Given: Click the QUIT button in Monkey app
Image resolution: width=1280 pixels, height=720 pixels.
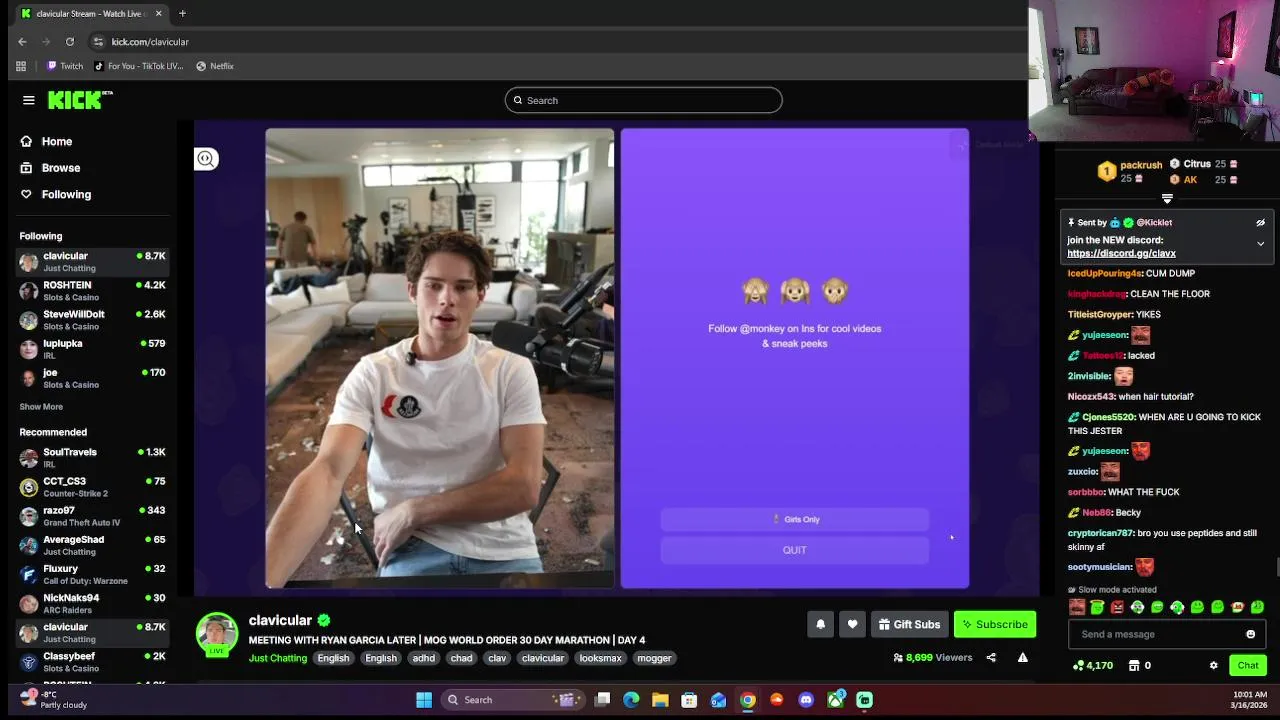Looking at the screenshot, I should 795,550.
